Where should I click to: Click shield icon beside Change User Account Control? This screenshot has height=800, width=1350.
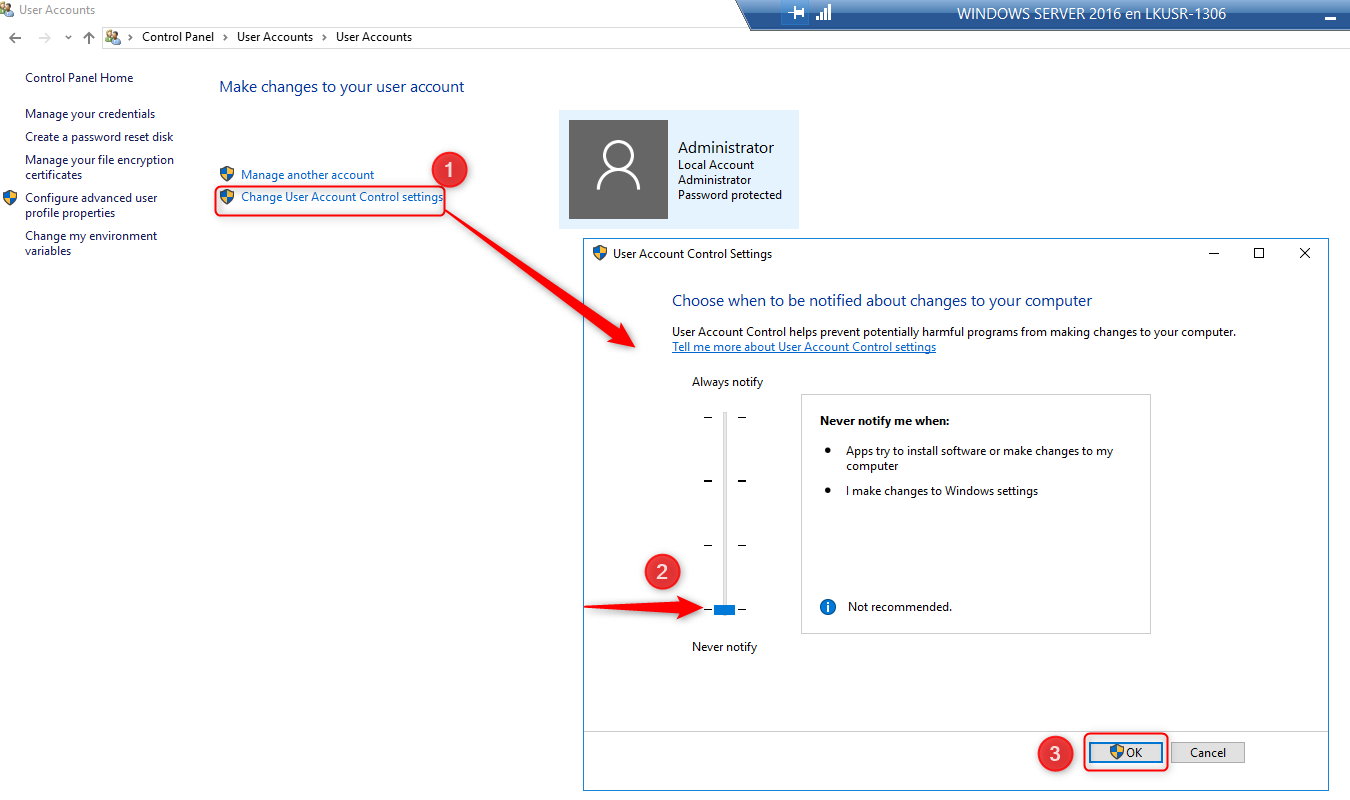[x=227, y=197]
